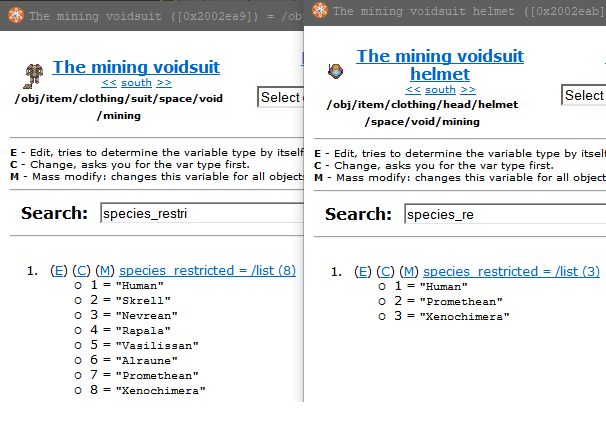Open the Select dropdown in helmet window
Screen dimensions: 606x430
[584, 95]
